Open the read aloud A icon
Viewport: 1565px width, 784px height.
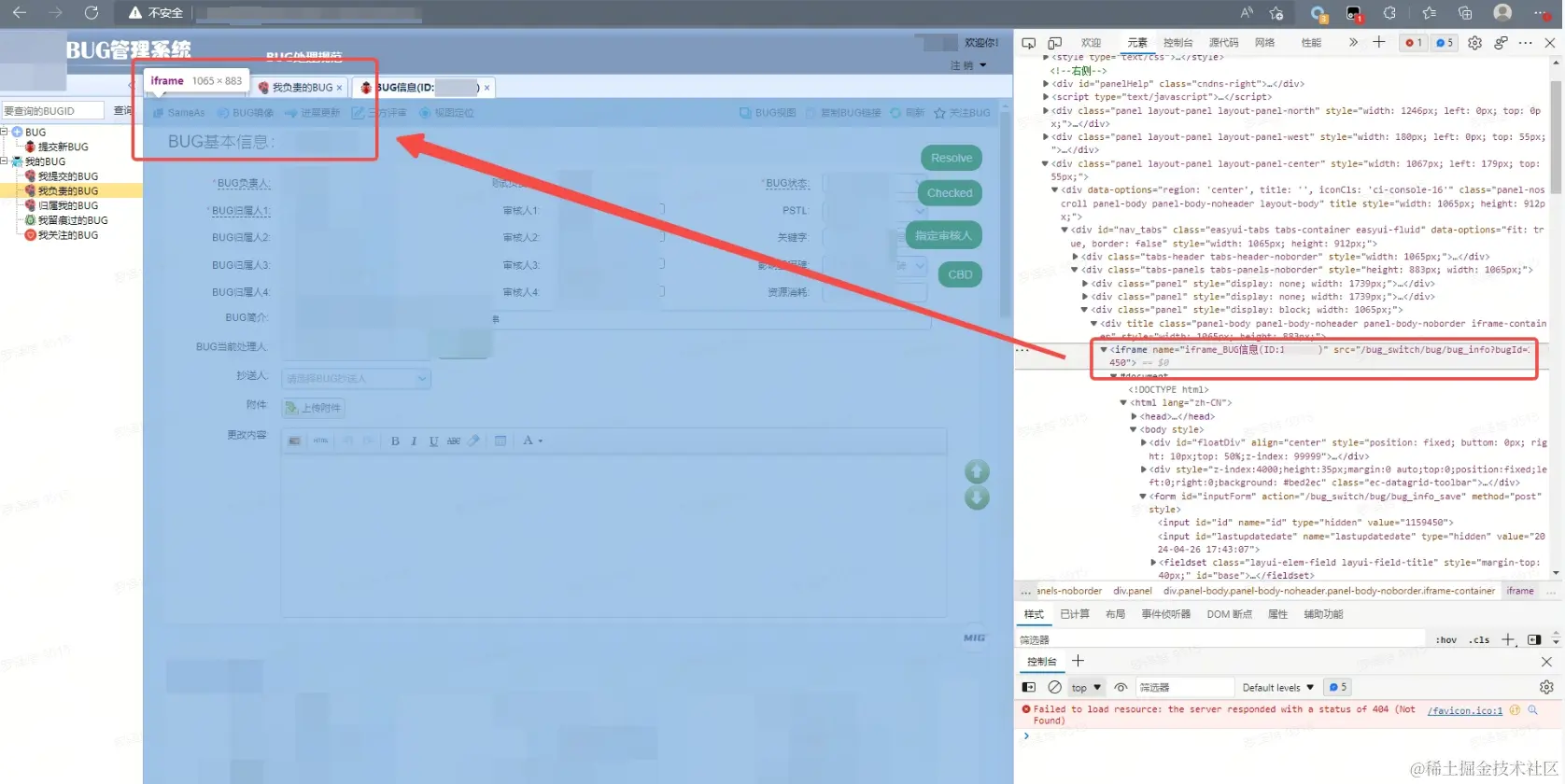(1248, 13)
